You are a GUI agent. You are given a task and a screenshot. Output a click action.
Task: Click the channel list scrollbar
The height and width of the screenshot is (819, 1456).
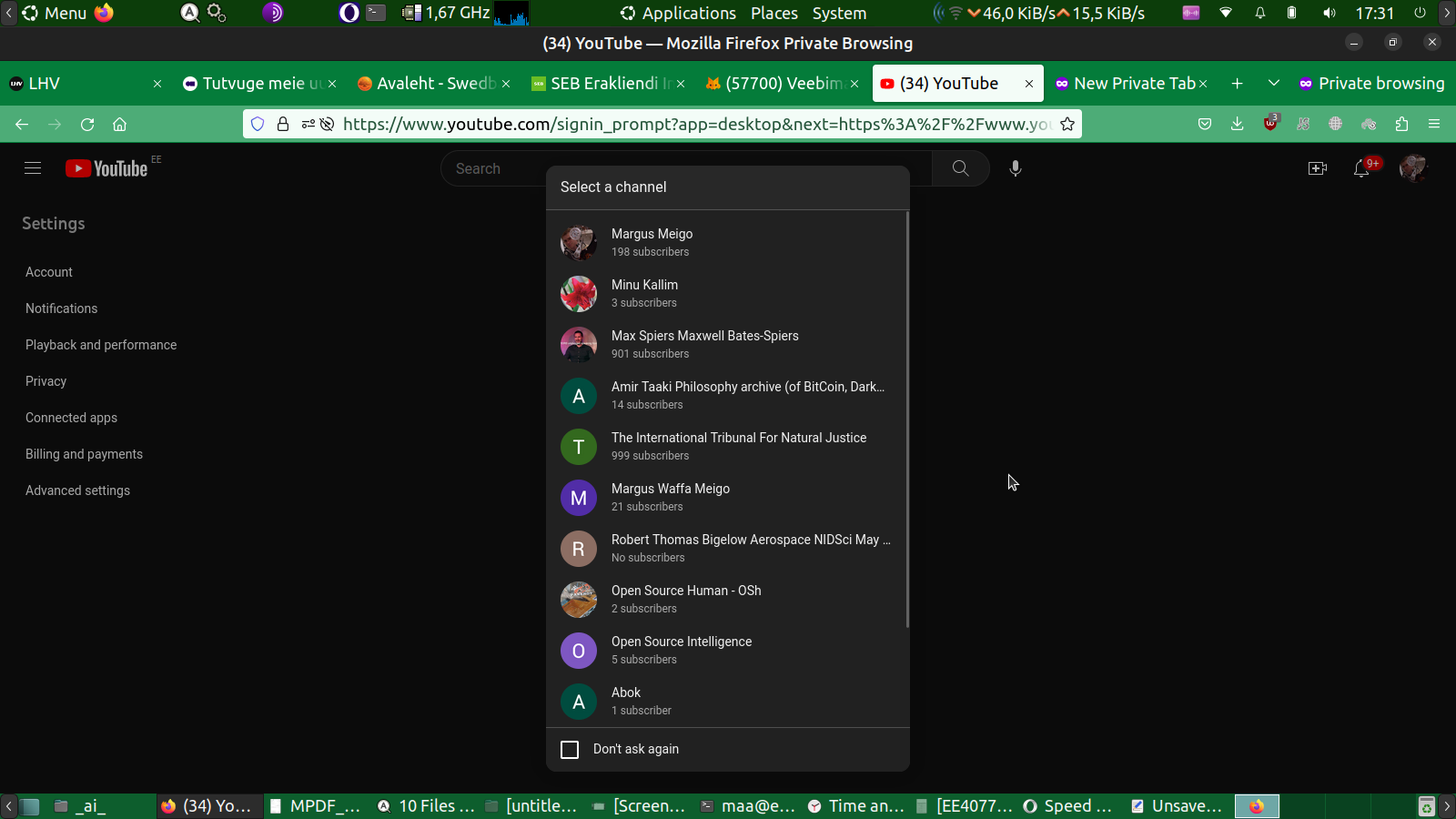tap(907, 419)
